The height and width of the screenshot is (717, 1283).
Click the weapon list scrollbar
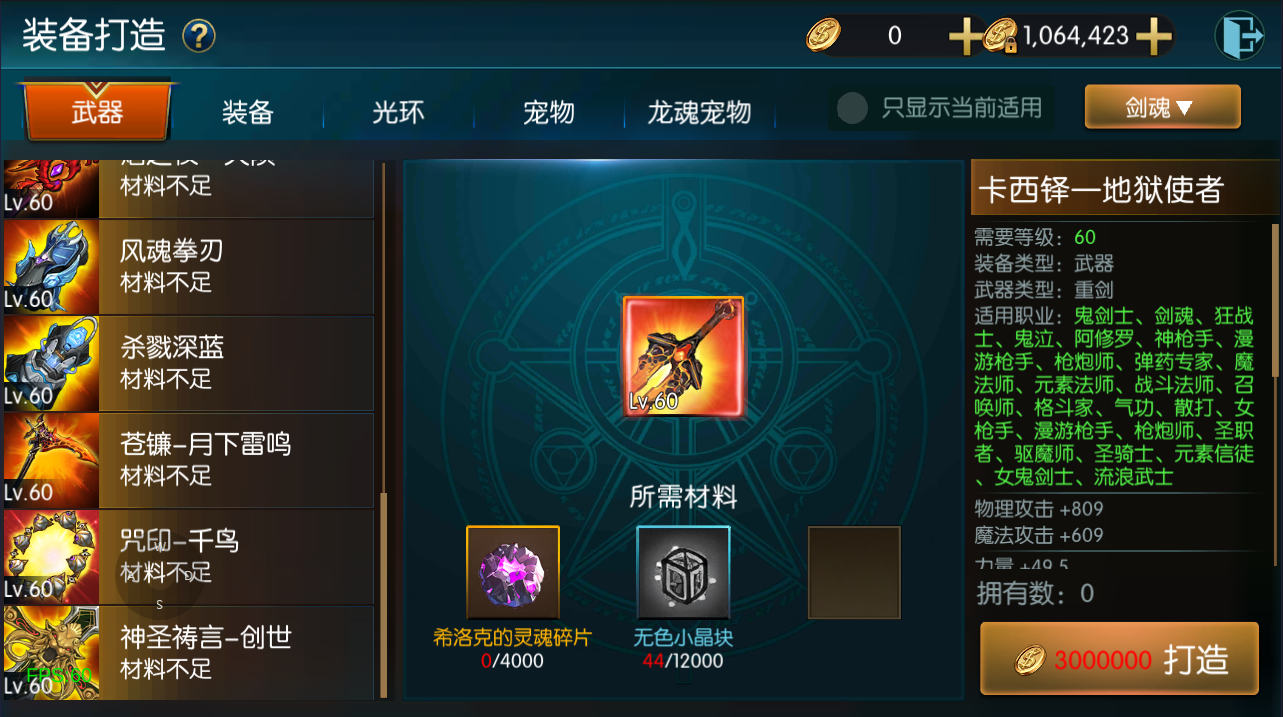pos(384,430)
